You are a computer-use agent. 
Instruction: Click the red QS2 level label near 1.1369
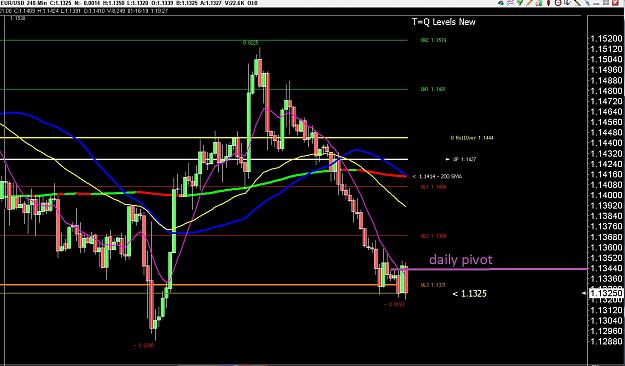pyautogui.click(x=433, y=236)
